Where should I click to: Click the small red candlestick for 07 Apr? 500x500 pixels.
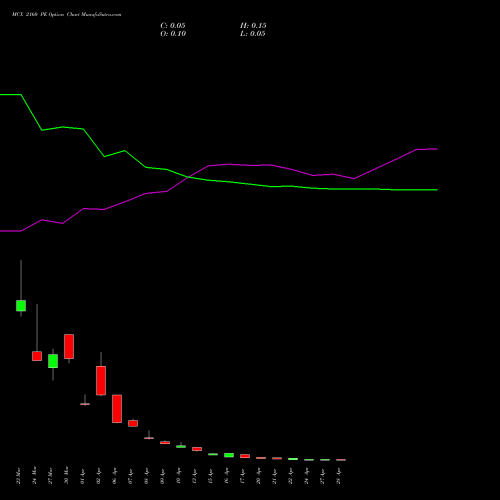click(133, 423)
